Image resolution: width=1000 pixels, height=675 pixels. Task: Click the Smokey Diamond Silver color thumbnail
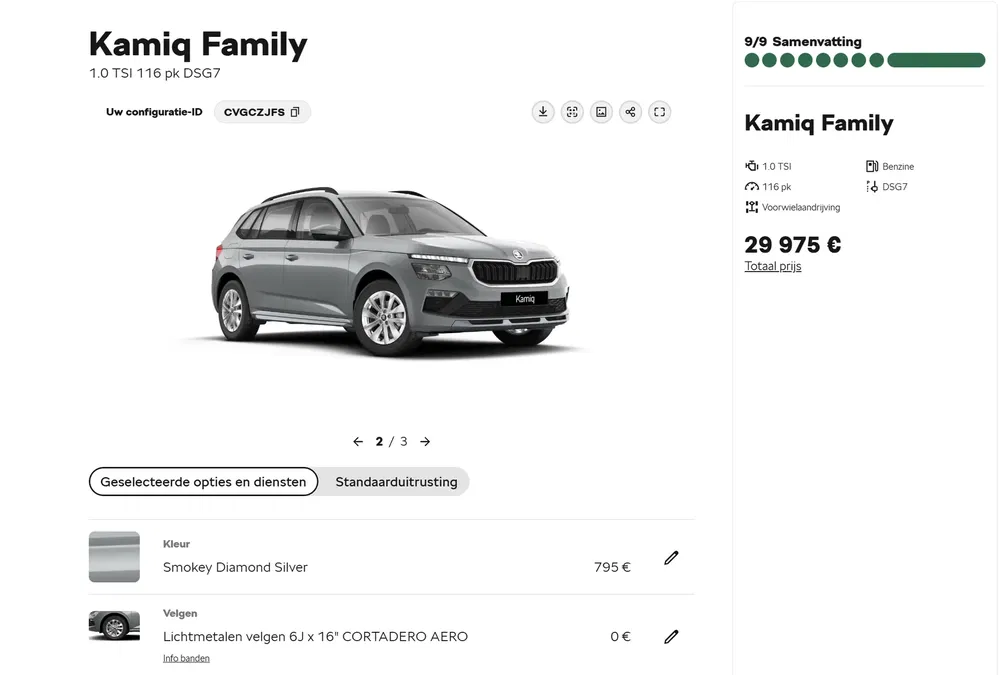[x=114, y=556]
